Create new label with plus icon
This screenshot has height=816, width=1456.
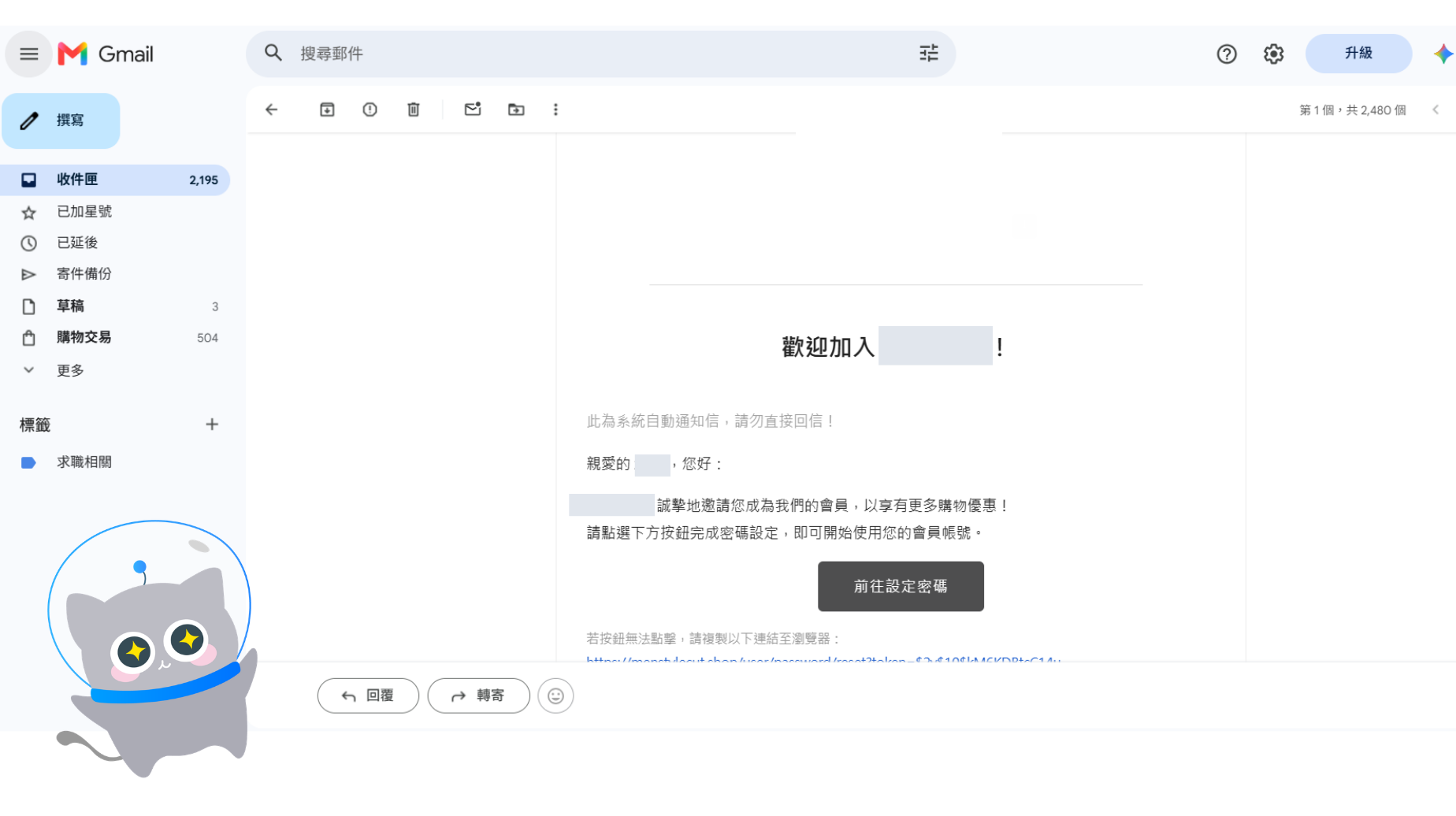(212, 425)
